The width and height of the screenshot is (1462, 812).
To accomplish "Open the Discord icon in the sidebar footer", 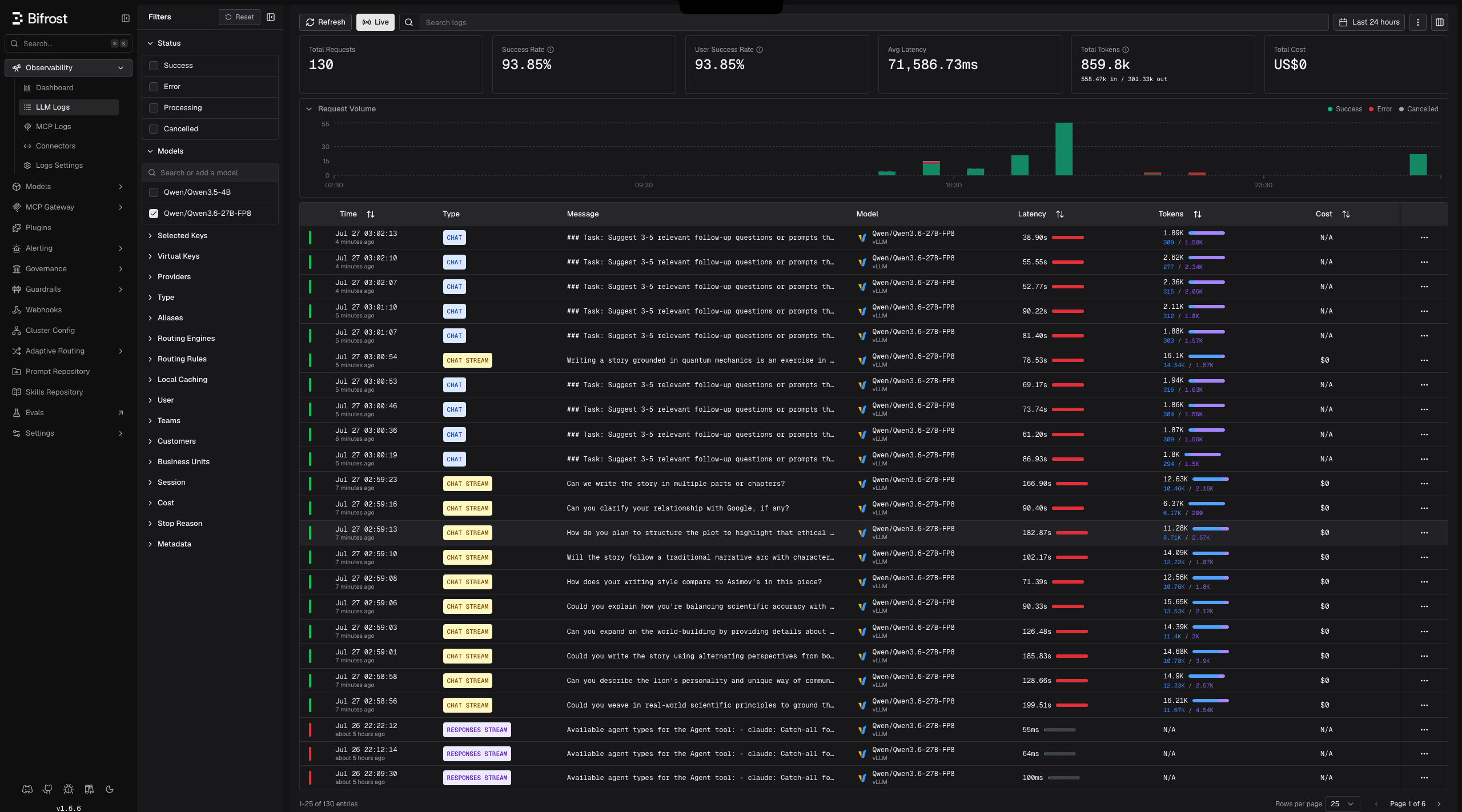I will coord(27,789).
